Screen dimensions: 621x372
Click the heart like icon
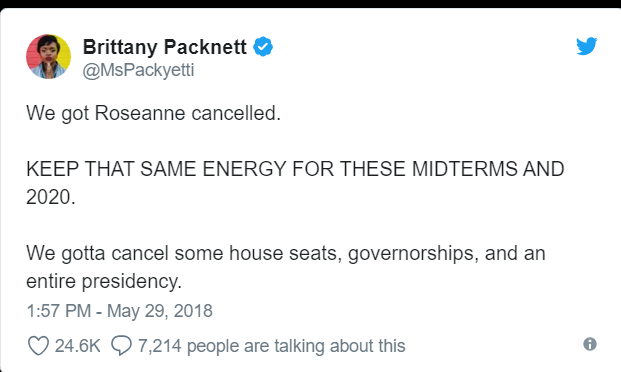tap(38, 345)
